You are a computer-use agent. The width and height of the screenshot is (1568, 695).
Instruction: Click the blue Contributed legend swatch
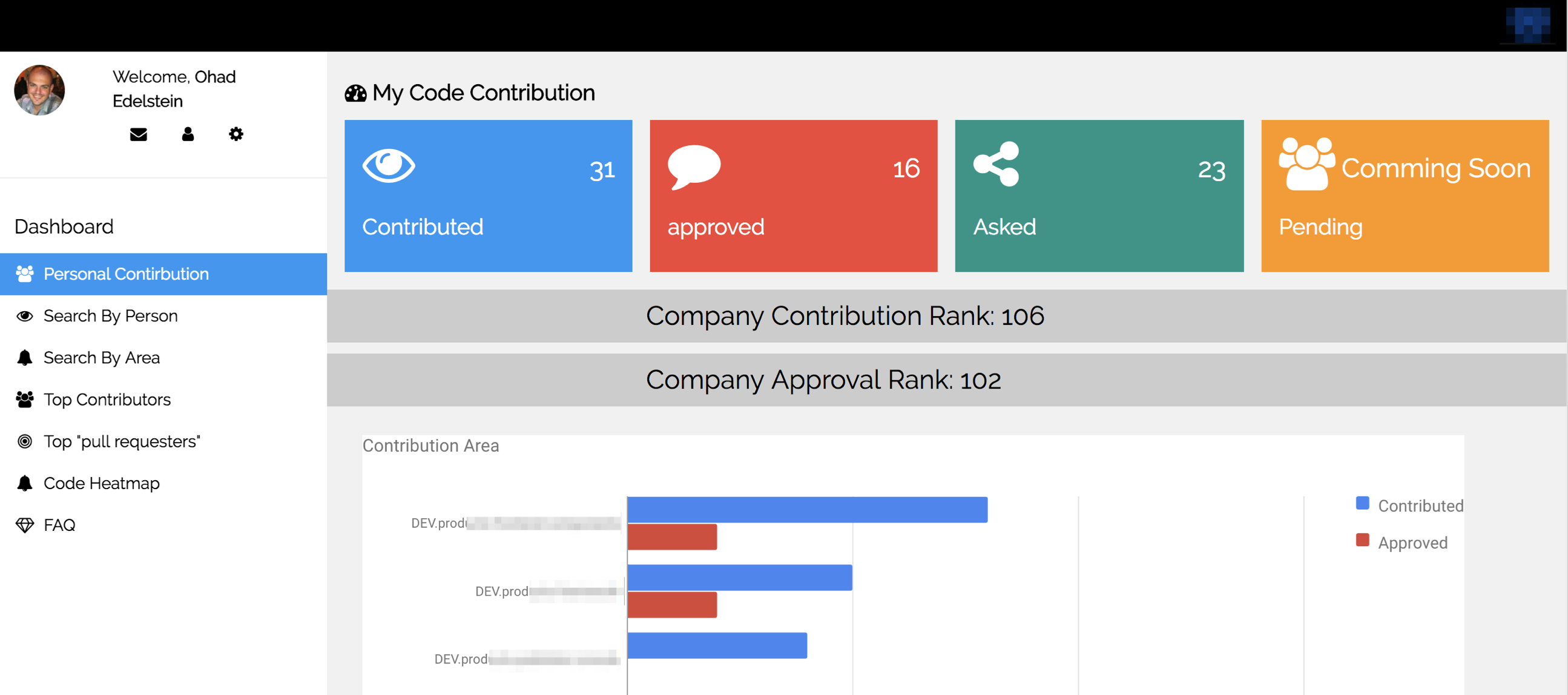tap(1362, 503)
